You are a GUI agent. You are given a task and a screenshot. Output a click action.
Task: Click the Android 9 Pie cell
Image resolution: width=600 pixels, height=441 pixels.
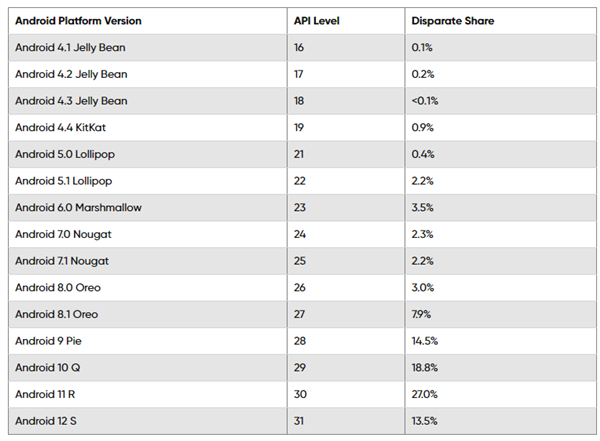[x=148, y=341]
